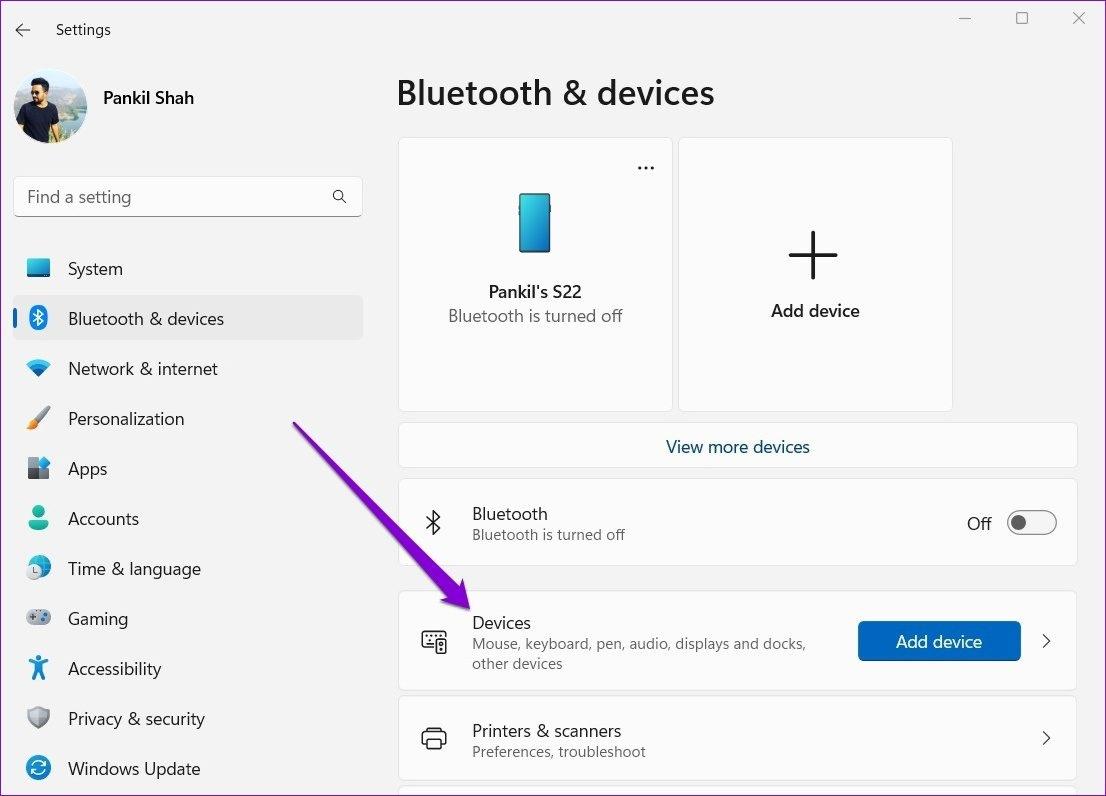Viewport: 1106px width, 796px height.
Task: Click the Personalization paintbrush icon
Action: 38,419
